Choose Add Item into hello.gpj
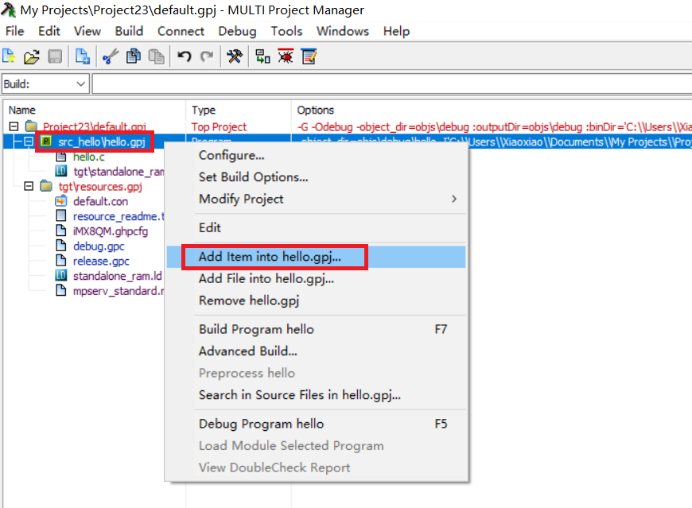Image resolution: width=692 pixels, height=508 pixels. pyautogui.click(x=269, y=257)
